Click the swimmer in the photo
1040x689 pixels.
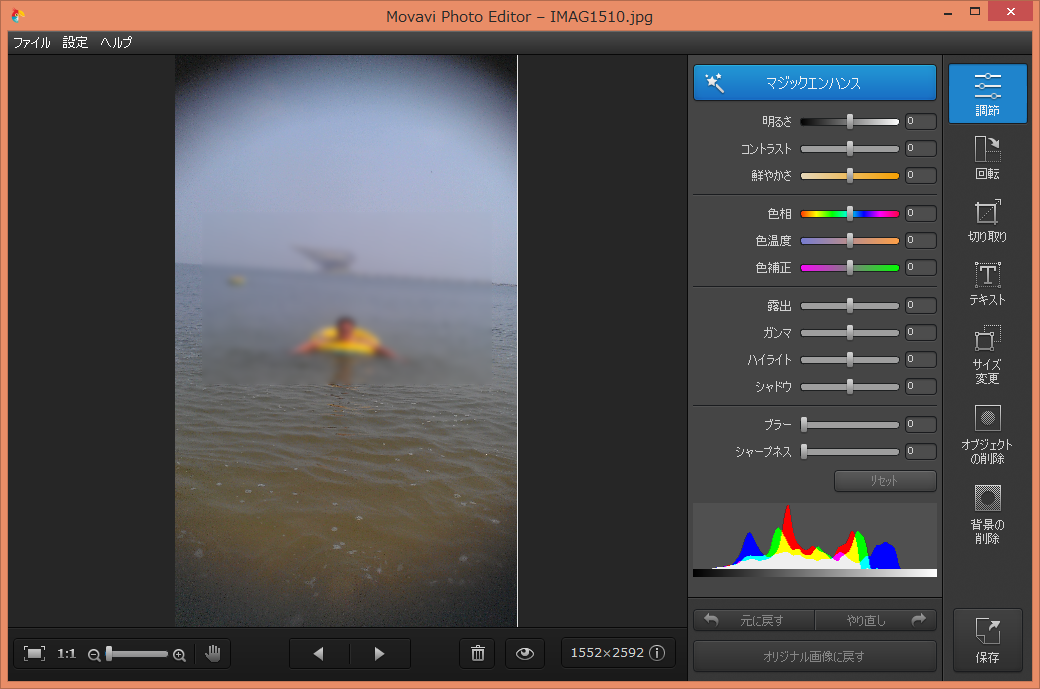344,338
